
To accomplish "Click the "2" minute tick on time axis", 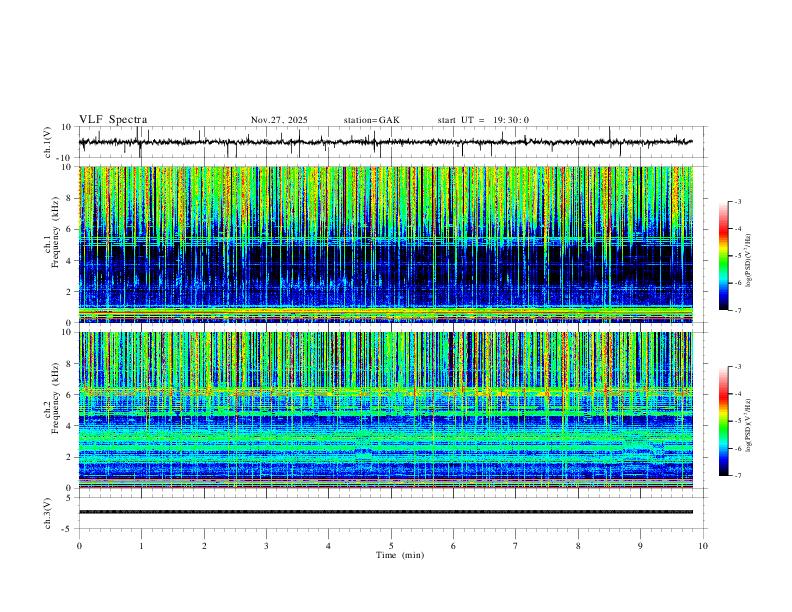I will click(204, 546).
